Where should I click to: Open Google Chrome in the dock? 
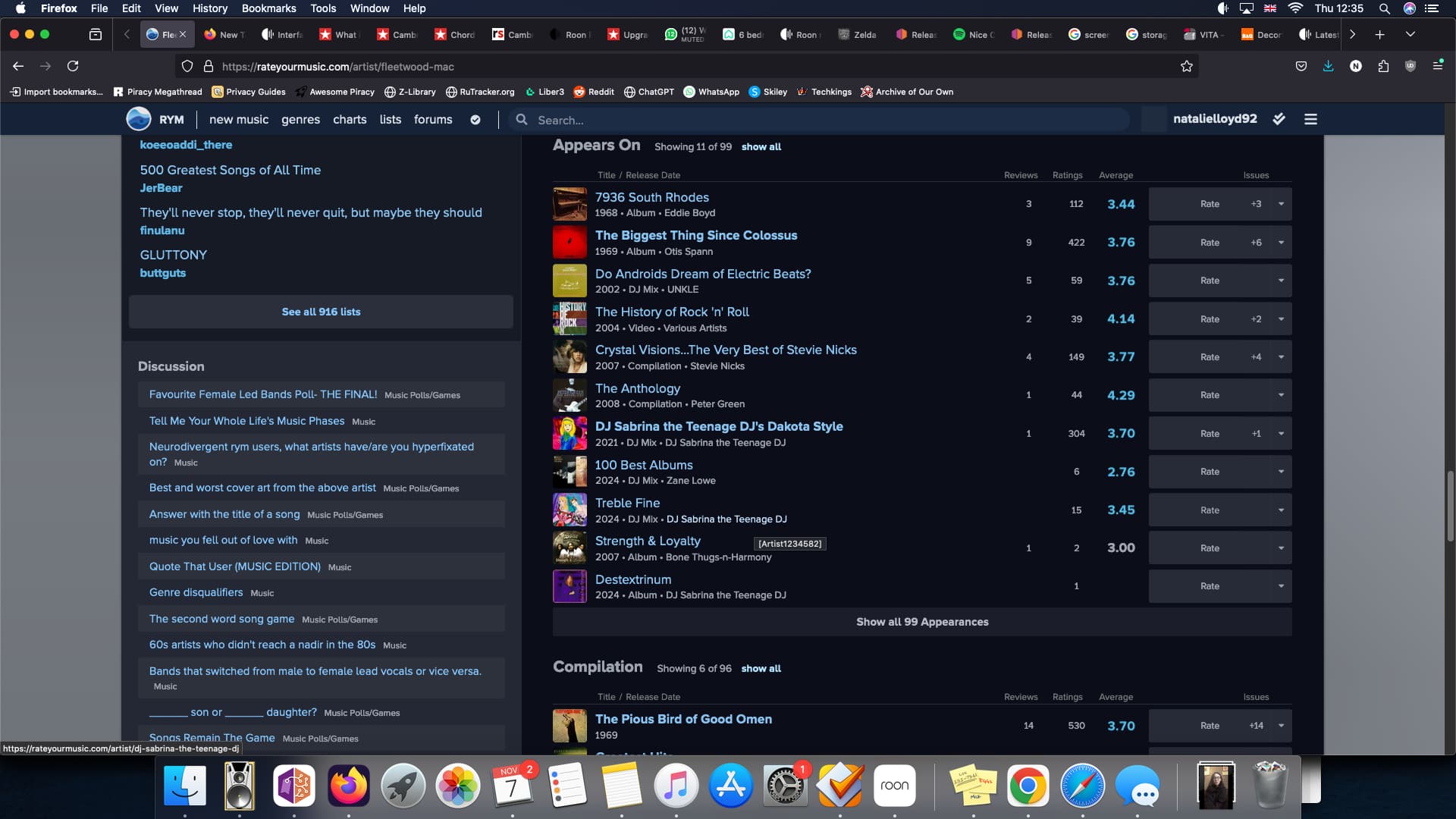[x=1028, y=786]
